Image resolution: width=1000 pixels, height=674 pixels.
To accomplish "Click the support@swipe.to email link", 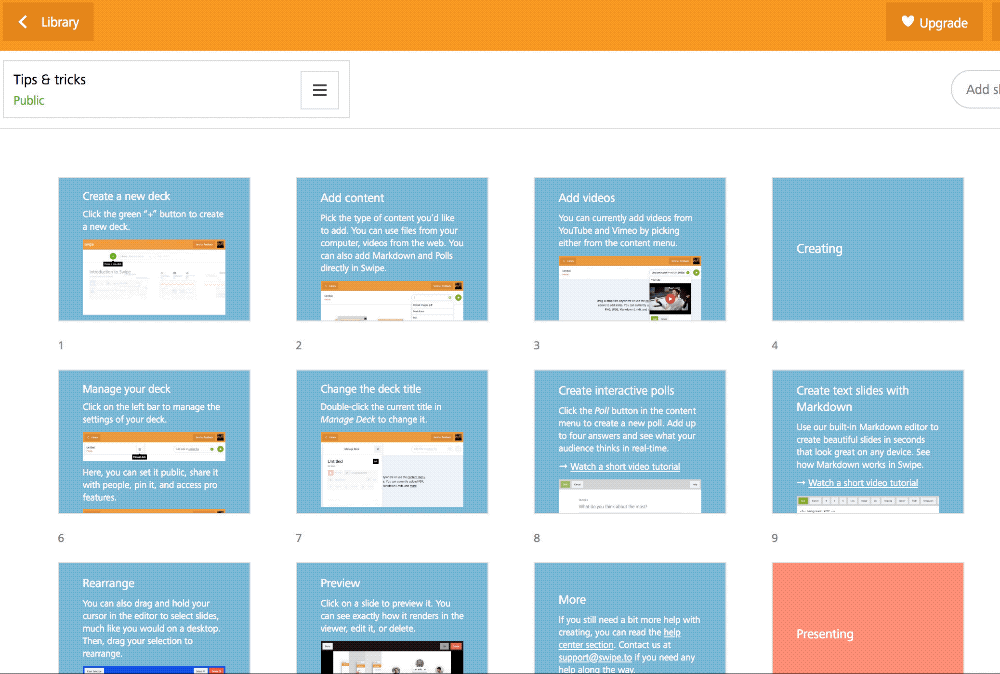I will (598, 658).
